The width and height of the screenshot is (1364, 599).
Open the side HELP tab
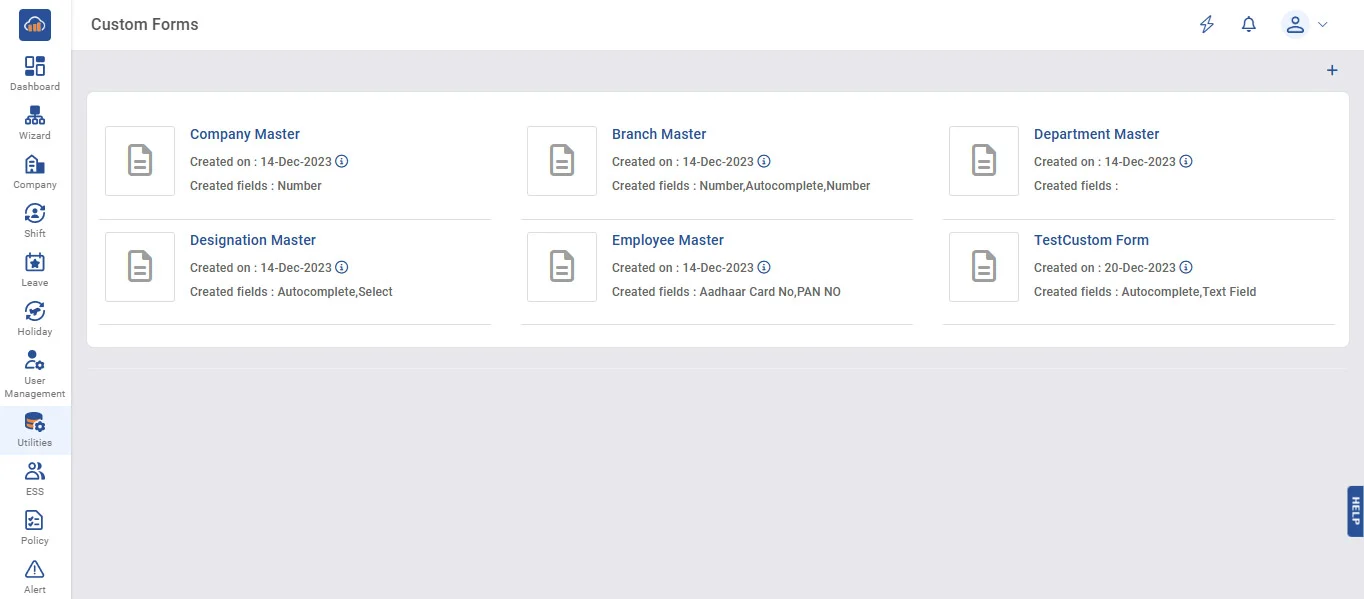click(1355, 511)
